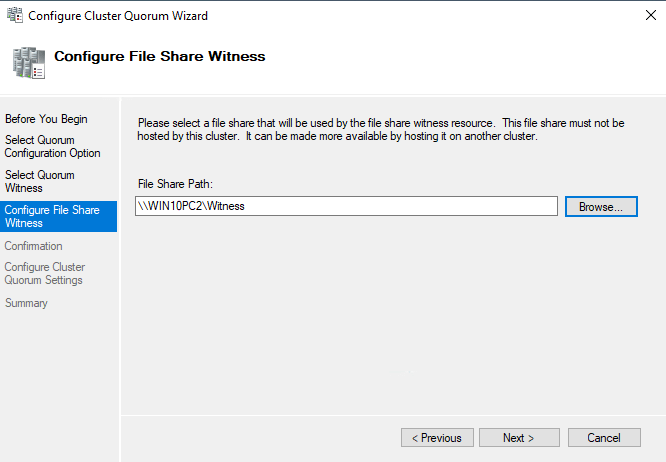The width and height of the screenshot is (666, 462).
Task: Go back with the Previous button
Action: [x=437, y=438]
